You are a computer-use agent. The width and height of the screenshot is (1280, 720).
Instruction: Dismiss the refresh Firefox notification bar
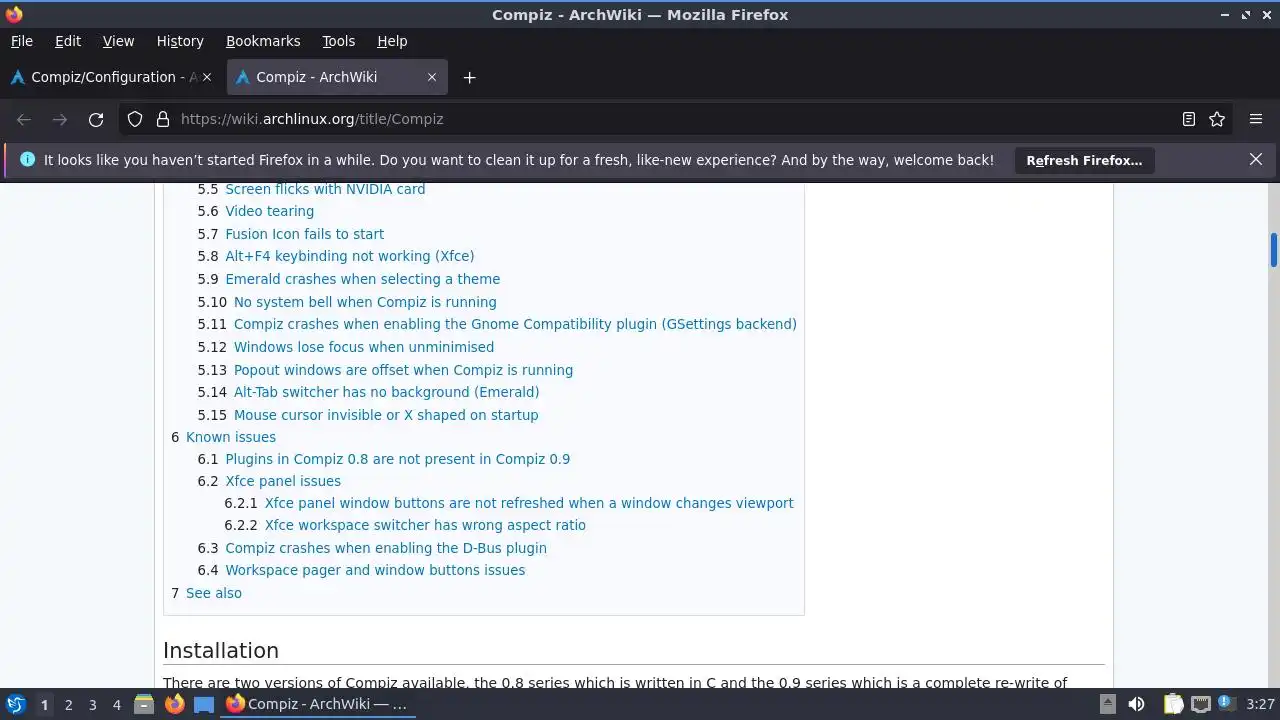(1256, 159)
